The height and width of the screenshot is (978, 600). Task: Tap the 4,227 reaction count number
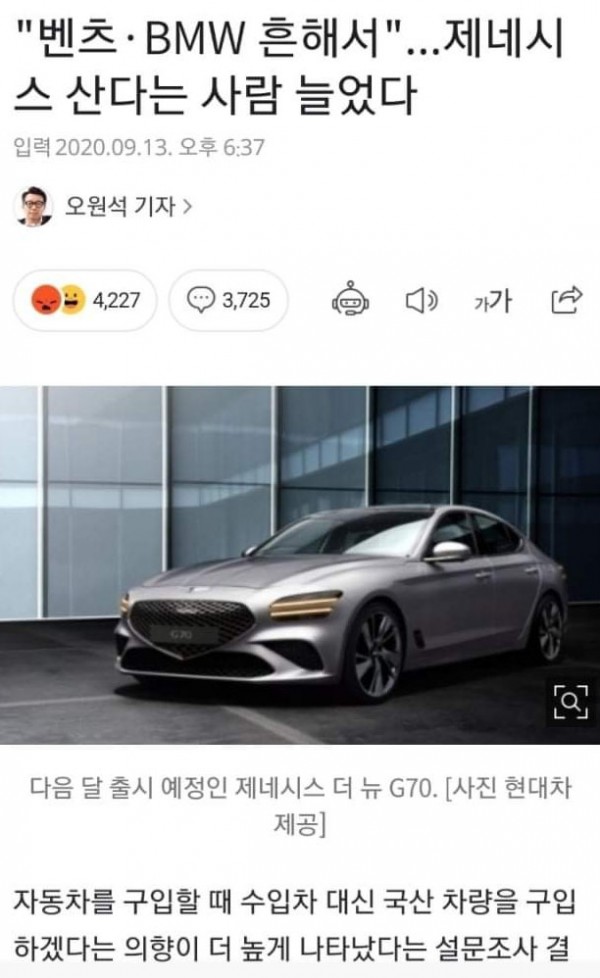click(x=117, y=301)
